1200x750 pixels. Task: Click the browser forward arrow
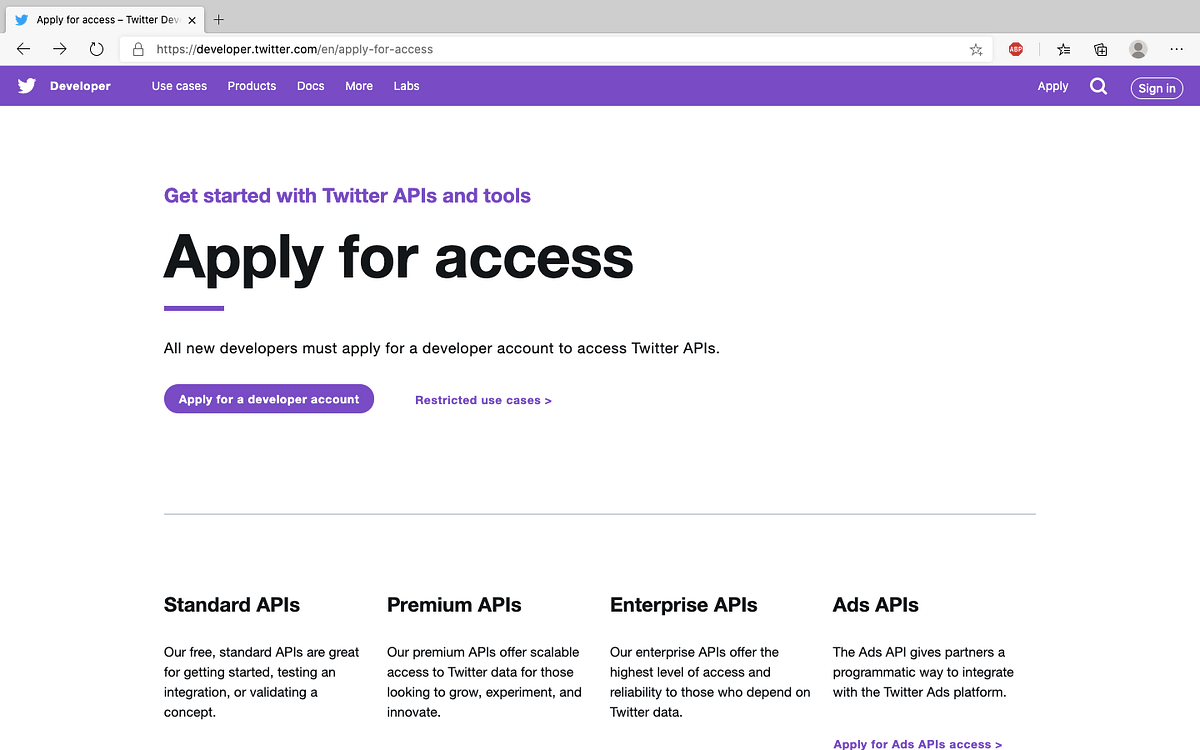click(x=59, y=48)
